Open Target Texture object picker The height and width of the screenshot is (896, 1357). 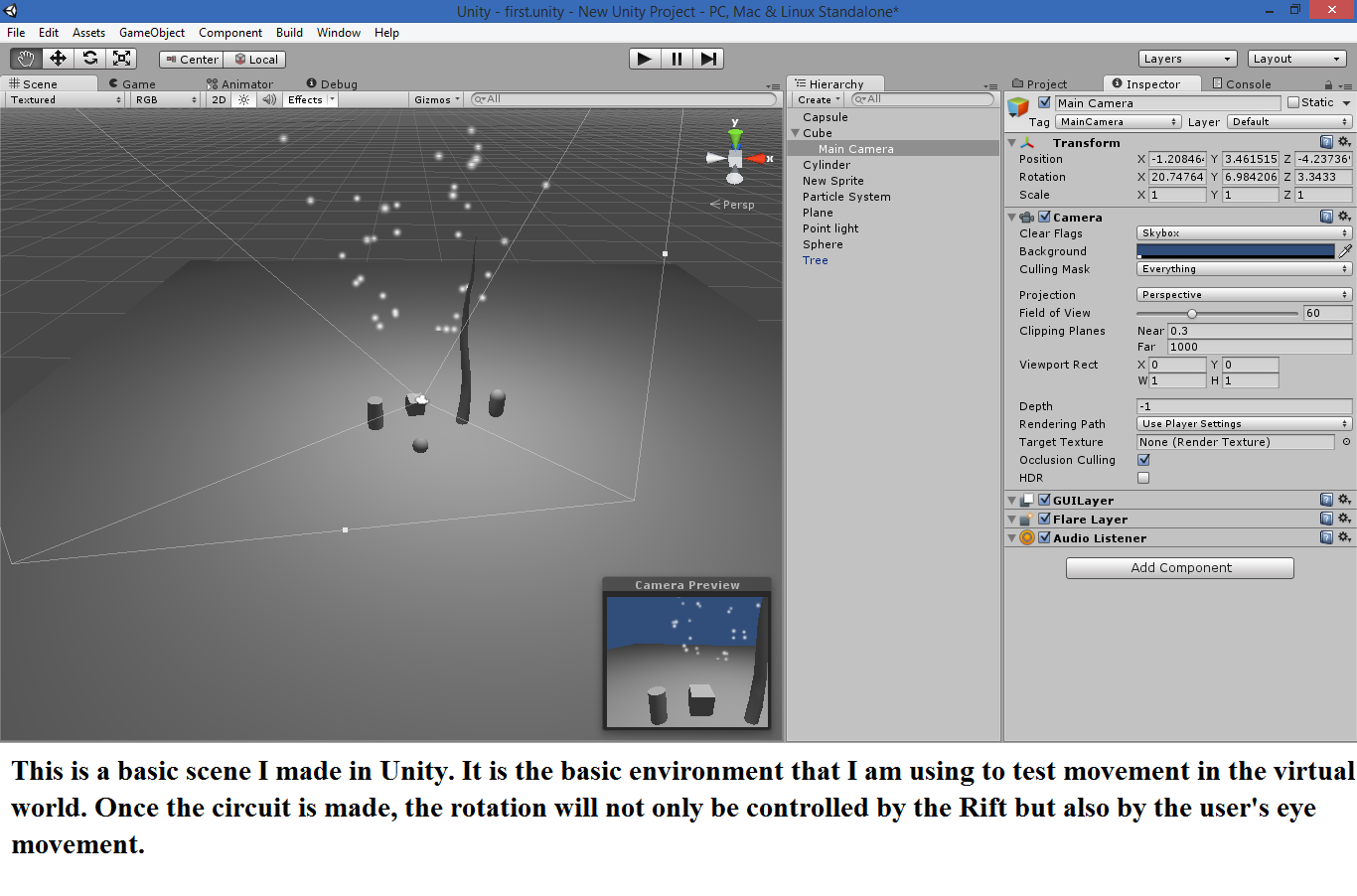pyautogui.click(x=1346, y=442)
